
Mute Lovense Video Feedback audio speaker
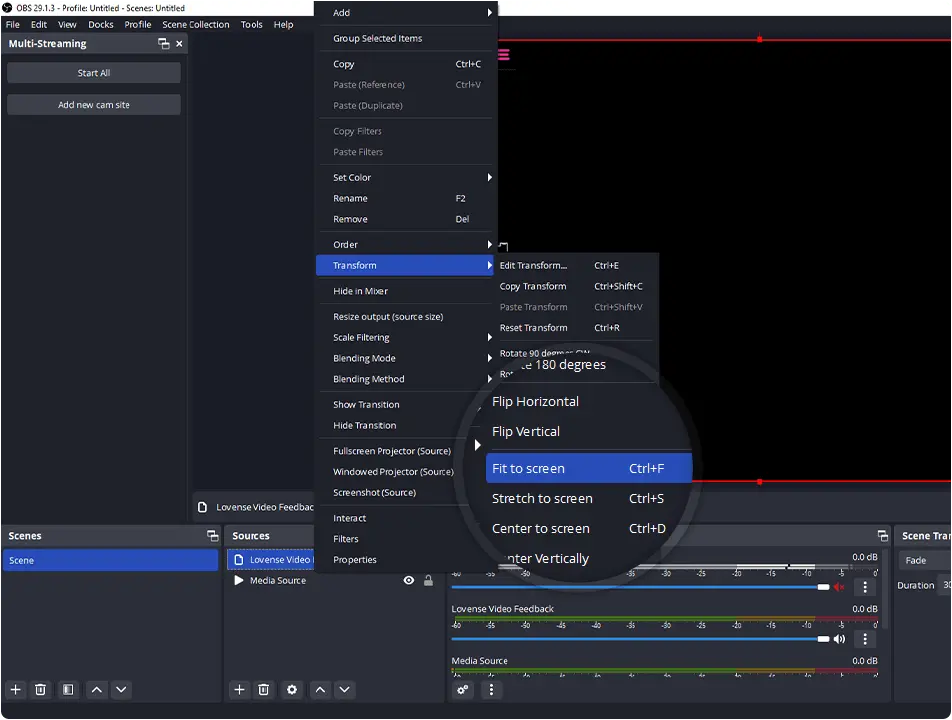click(839, 639)
